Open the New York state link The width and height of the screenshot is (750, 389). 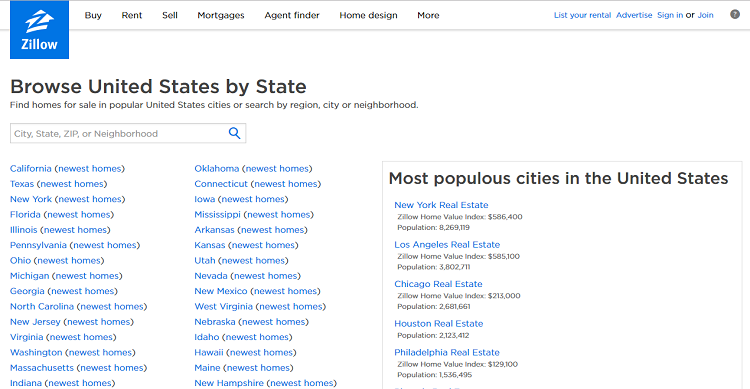pyautogui.click(x=31, y=199)
